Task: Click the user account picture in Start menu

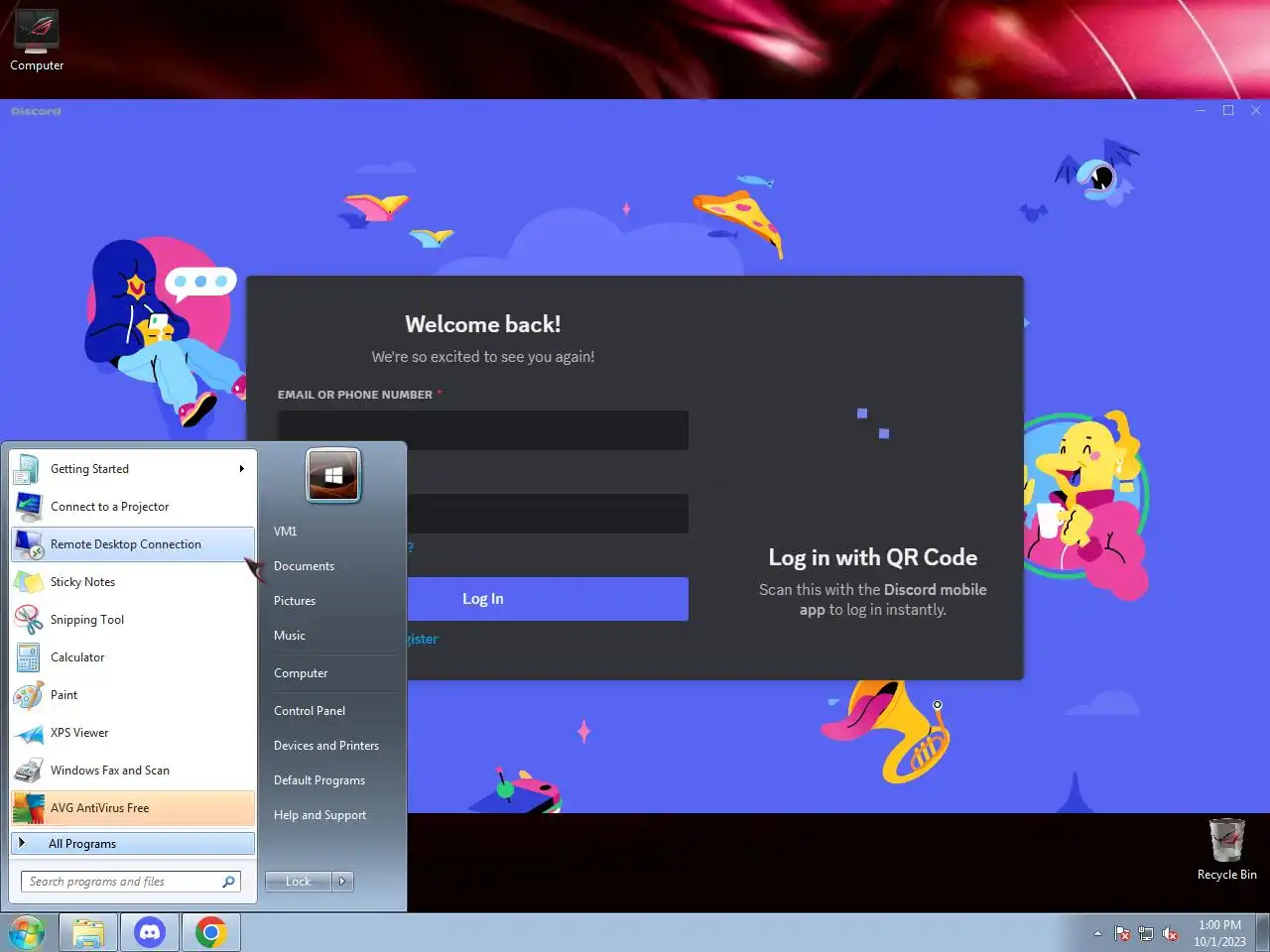Action: (x=333, y=475)
